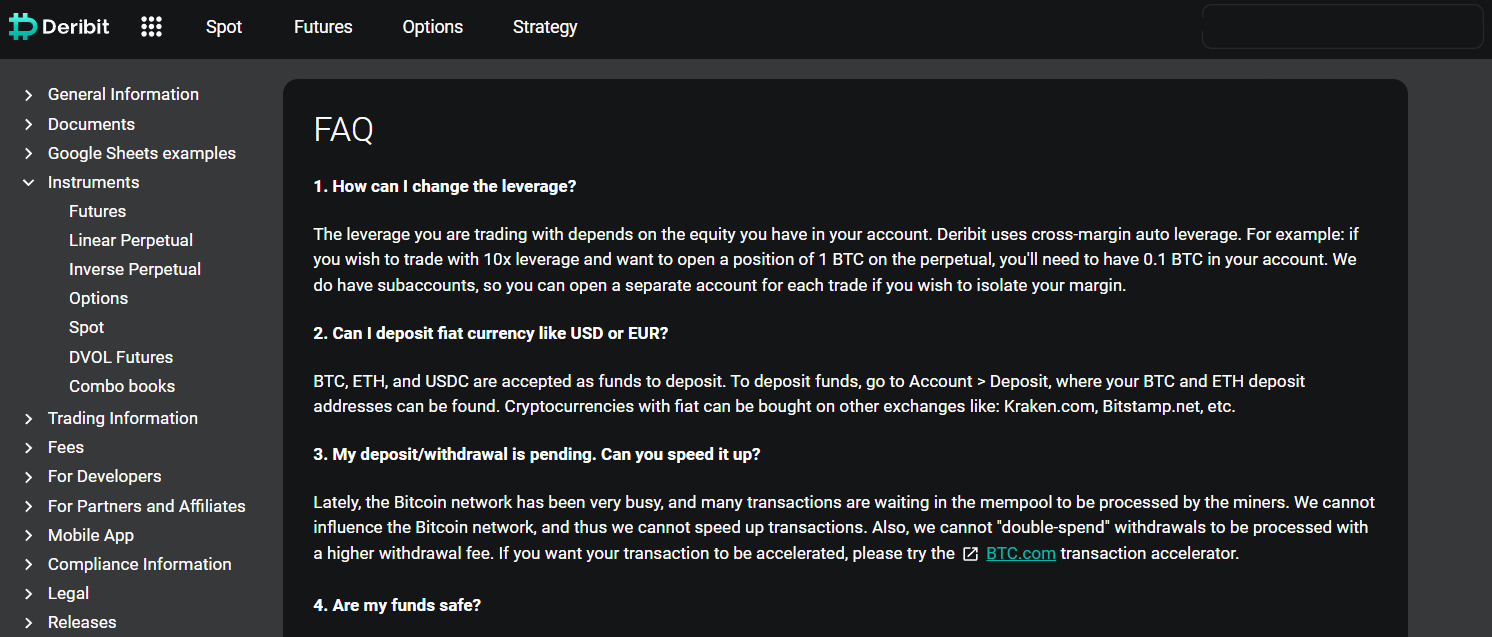The width and height of the screenshot is (1492, 637).
Task: Click the Deribit logo icon
Action: 22,27
